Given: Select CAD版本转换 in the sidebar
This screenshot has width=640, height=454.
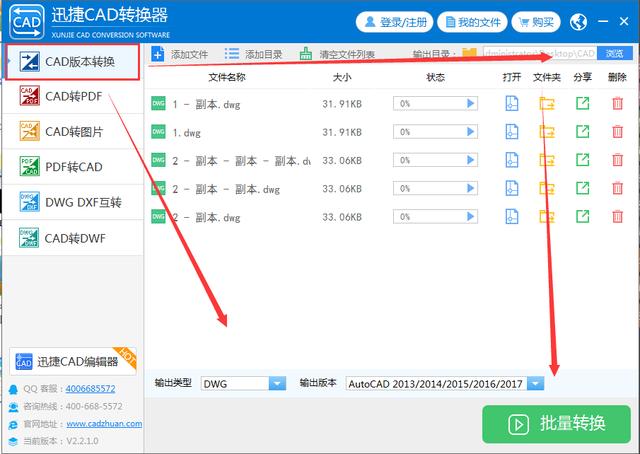Looking at the screenshot, I should pyautogui.click(x=73, y=62).
